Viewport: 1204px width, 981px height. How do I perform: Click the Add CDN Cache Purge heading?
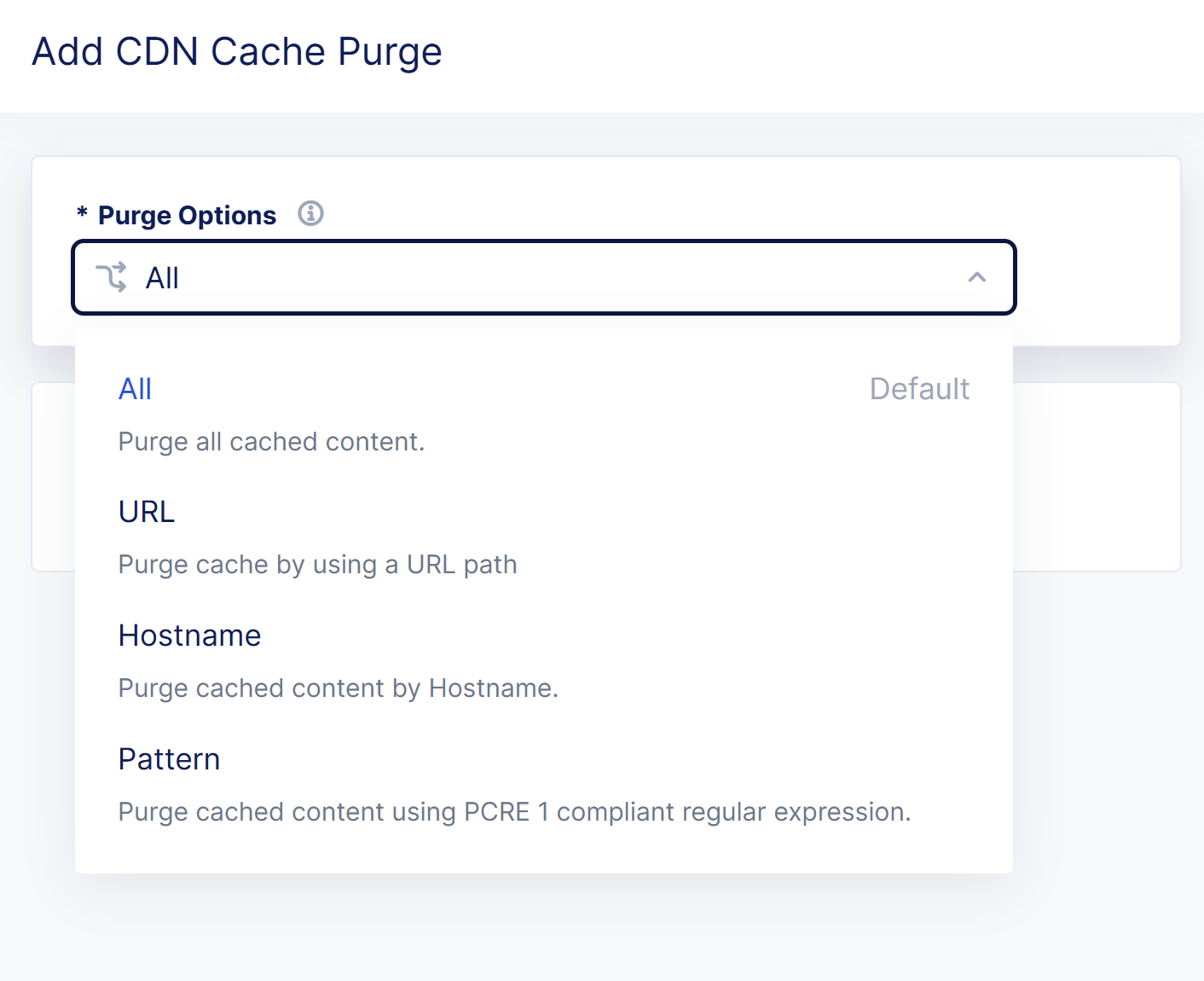[x=236, y=51]
